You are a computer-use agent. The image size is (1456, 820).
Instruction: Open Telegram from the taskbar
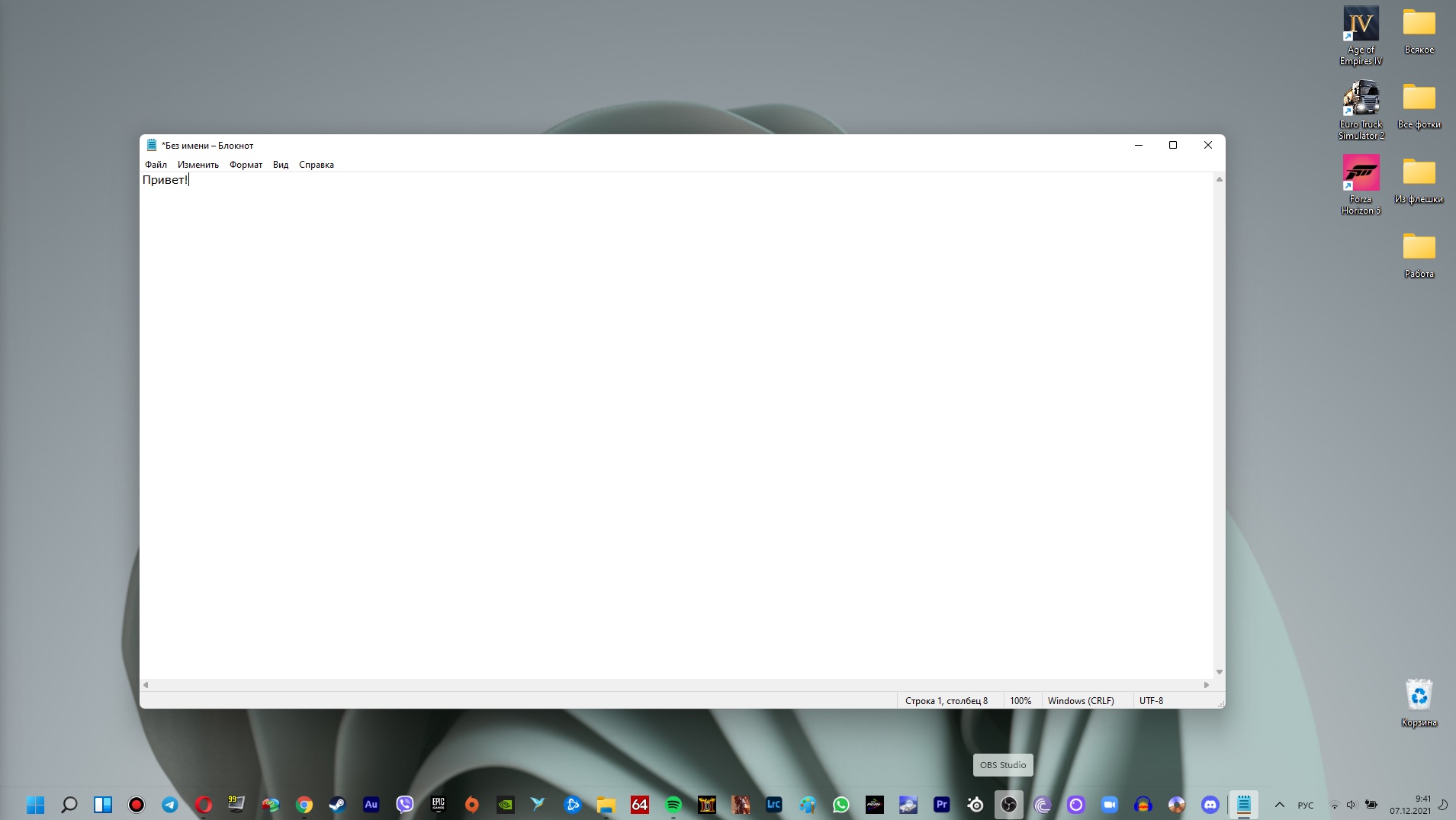(169, 805)
